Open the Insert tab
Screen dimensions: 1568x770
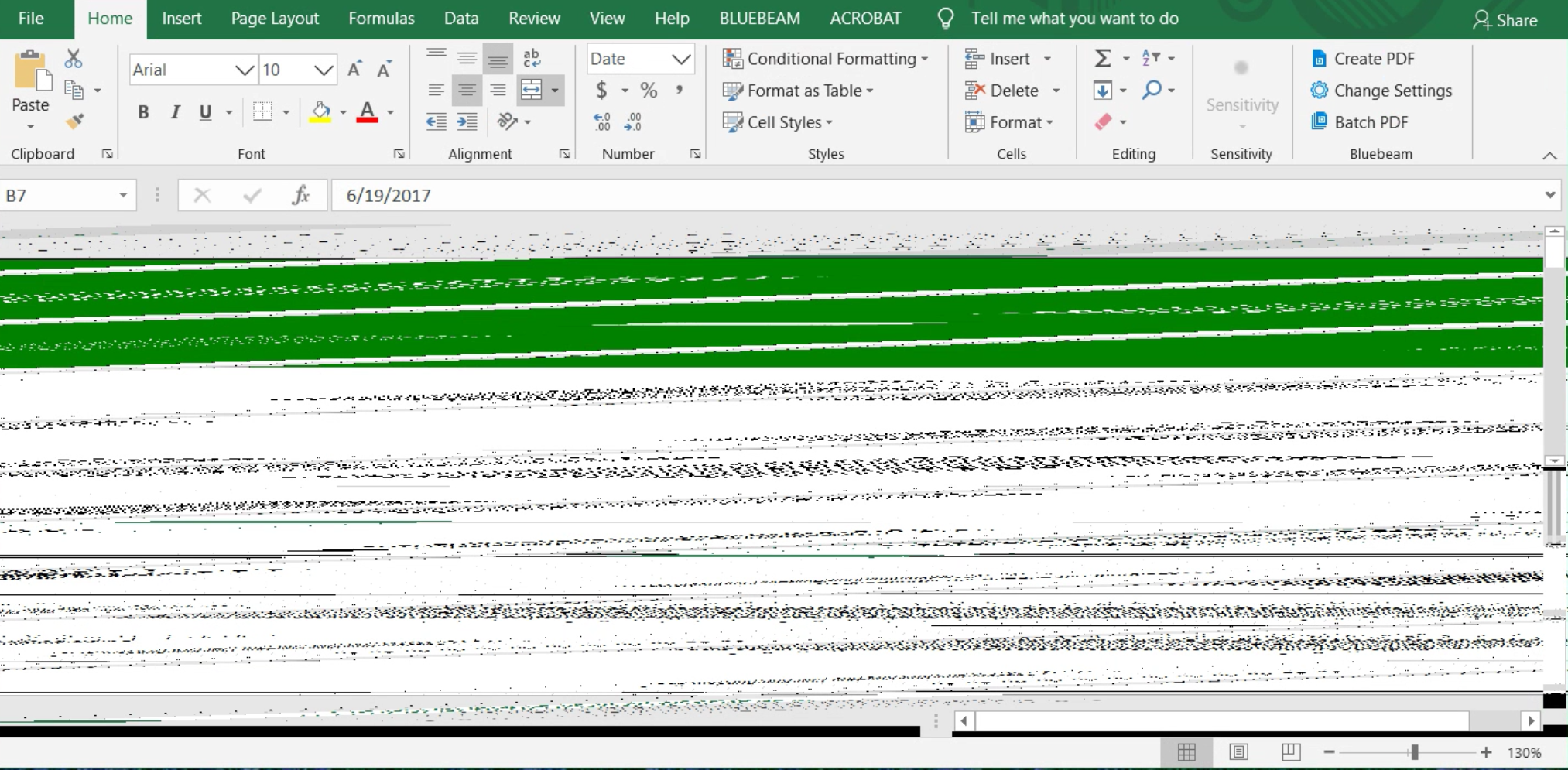point(182,19)
